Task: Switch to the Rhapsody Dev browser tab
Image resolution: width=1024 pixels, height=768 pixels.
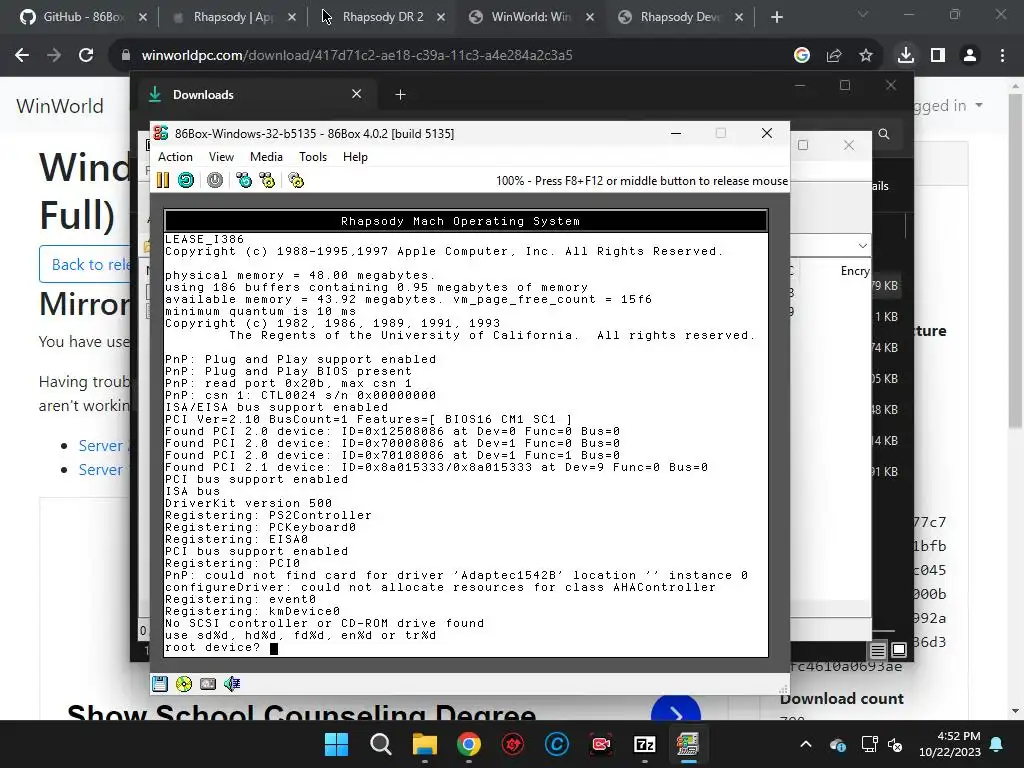Action: coord(680,17)
